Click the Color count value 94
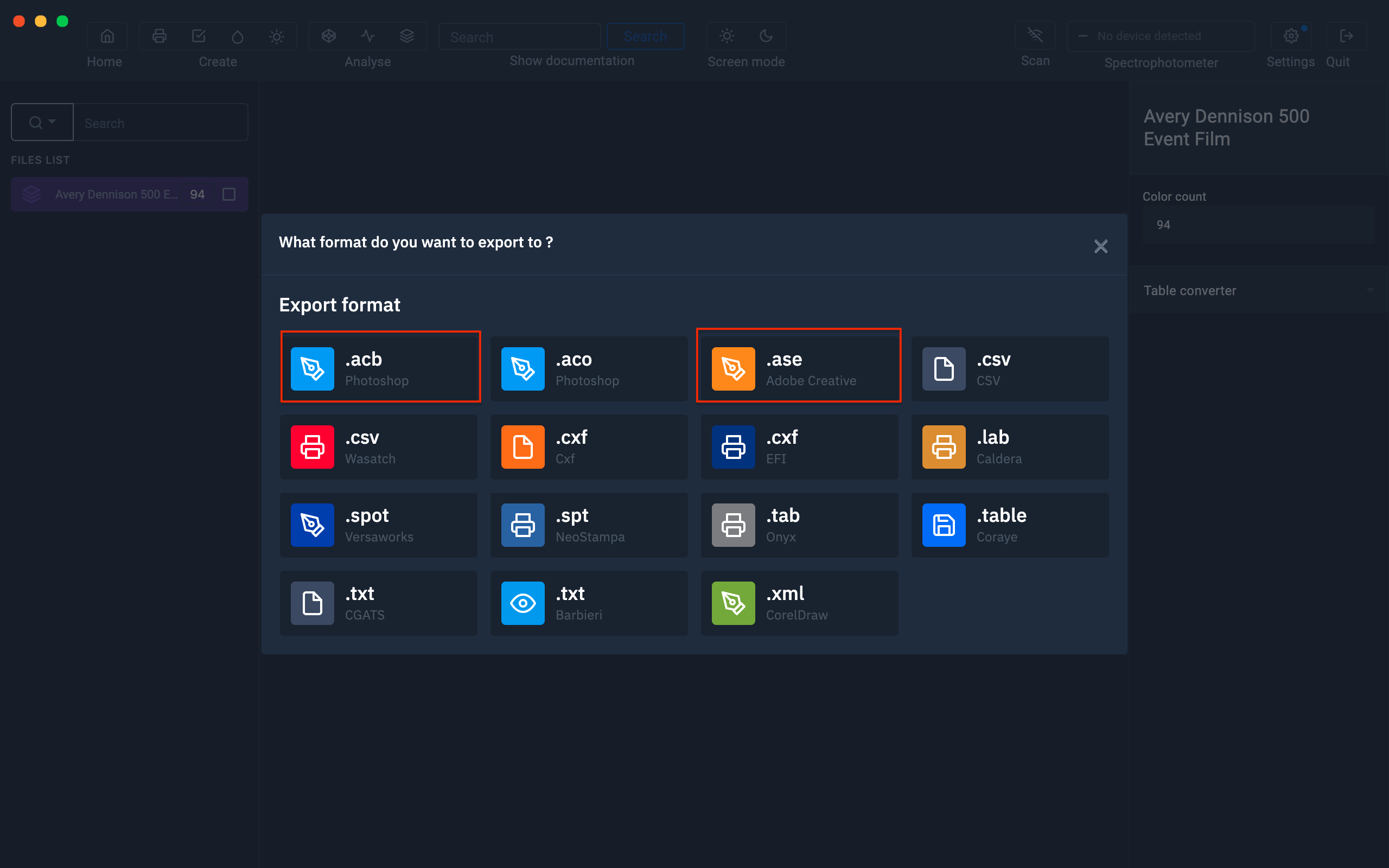This screenshot has width=1389, height=868. (x=1259, y=225)
